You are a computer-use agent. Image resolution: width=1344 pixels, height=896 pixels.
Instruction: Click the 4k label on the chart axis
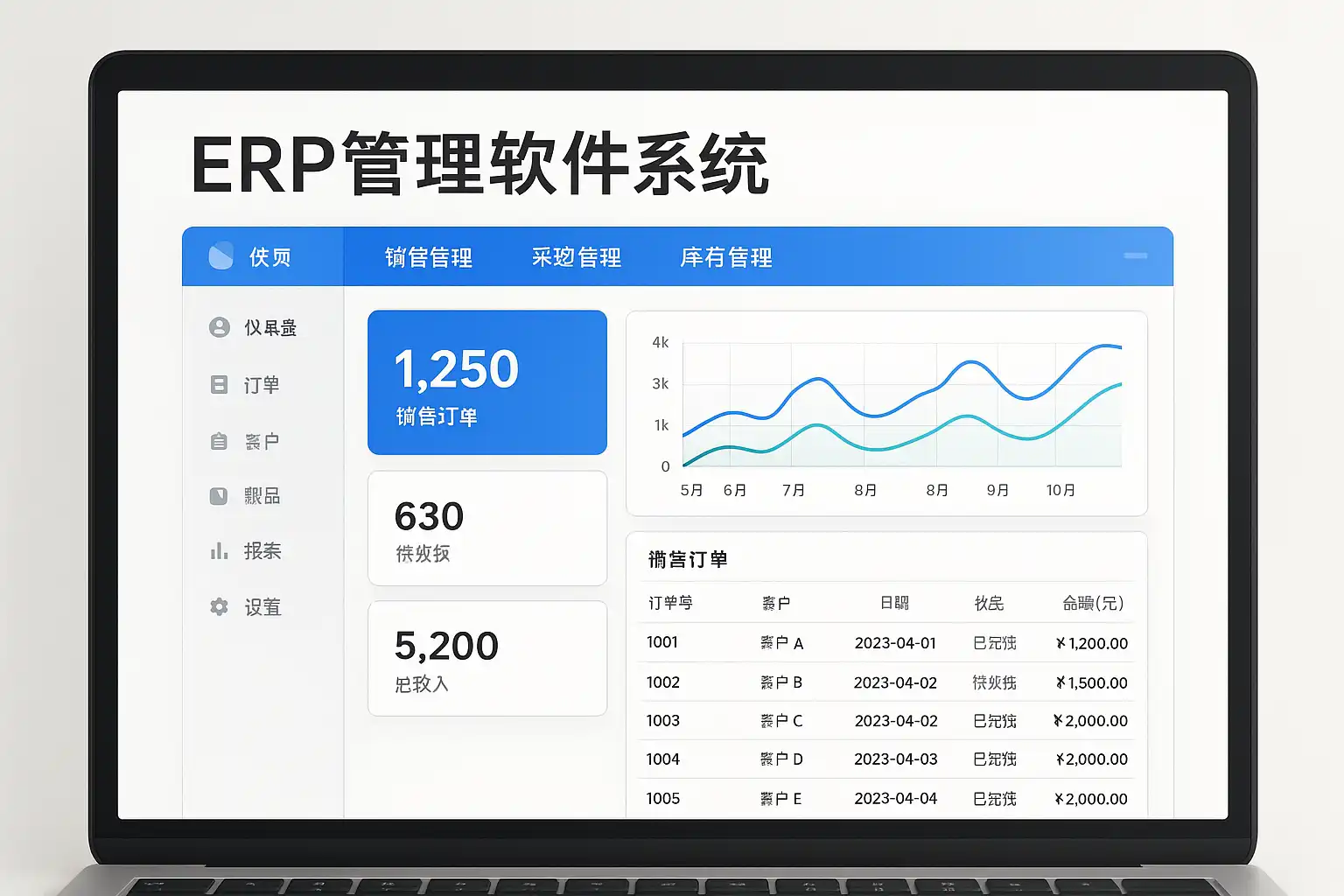661,342
